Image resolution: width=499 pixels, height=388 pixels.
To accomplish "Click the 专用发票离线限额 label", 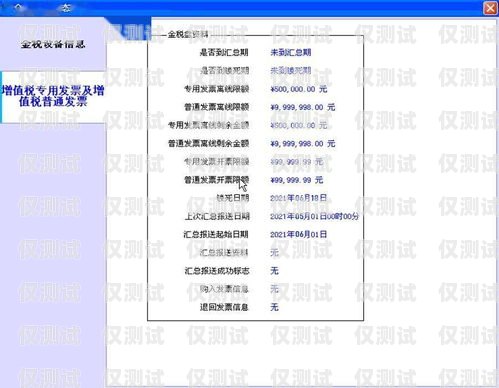I will pyautogui.click(x=217, y=89).
